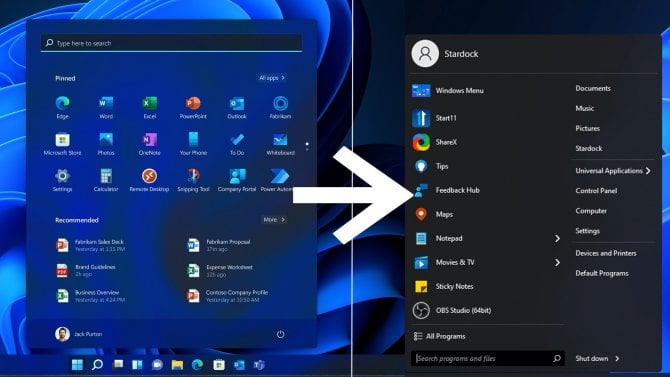Open the Company Portal app
The width and height of the screenshot is (670, 377).
pos(237,180)
